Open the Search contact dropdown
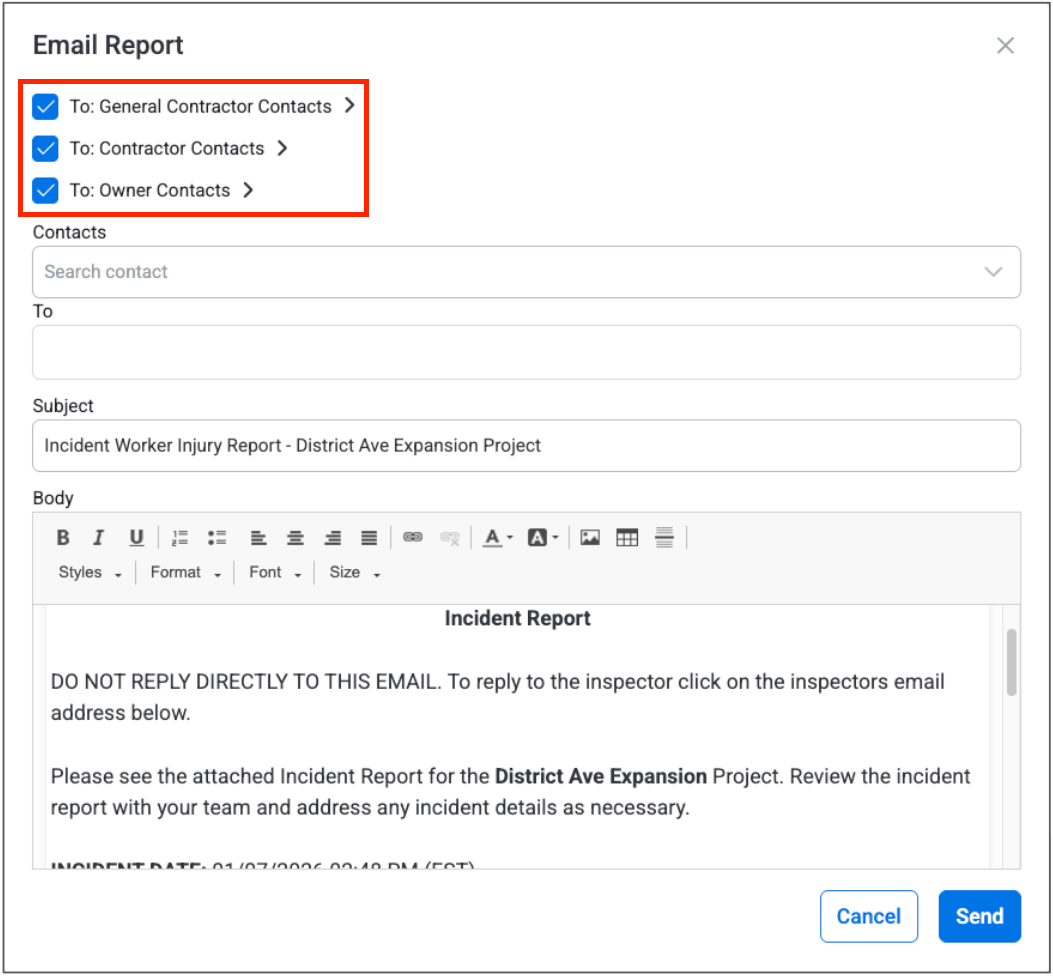Image resolution: width=1053 pixels, height=977 pixels. 992,272
